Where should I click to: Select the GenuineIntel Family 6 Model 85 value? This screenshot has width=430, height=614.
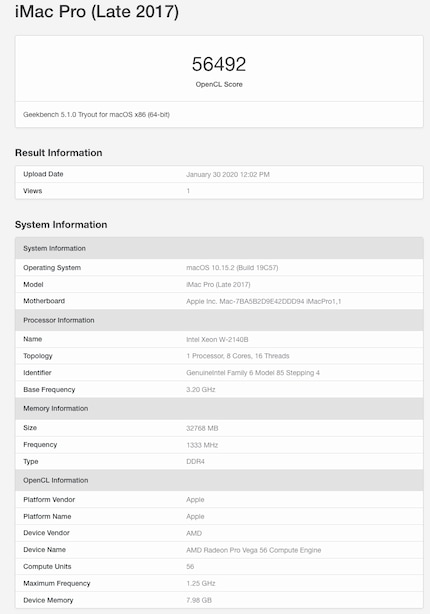tap(253, 373)
